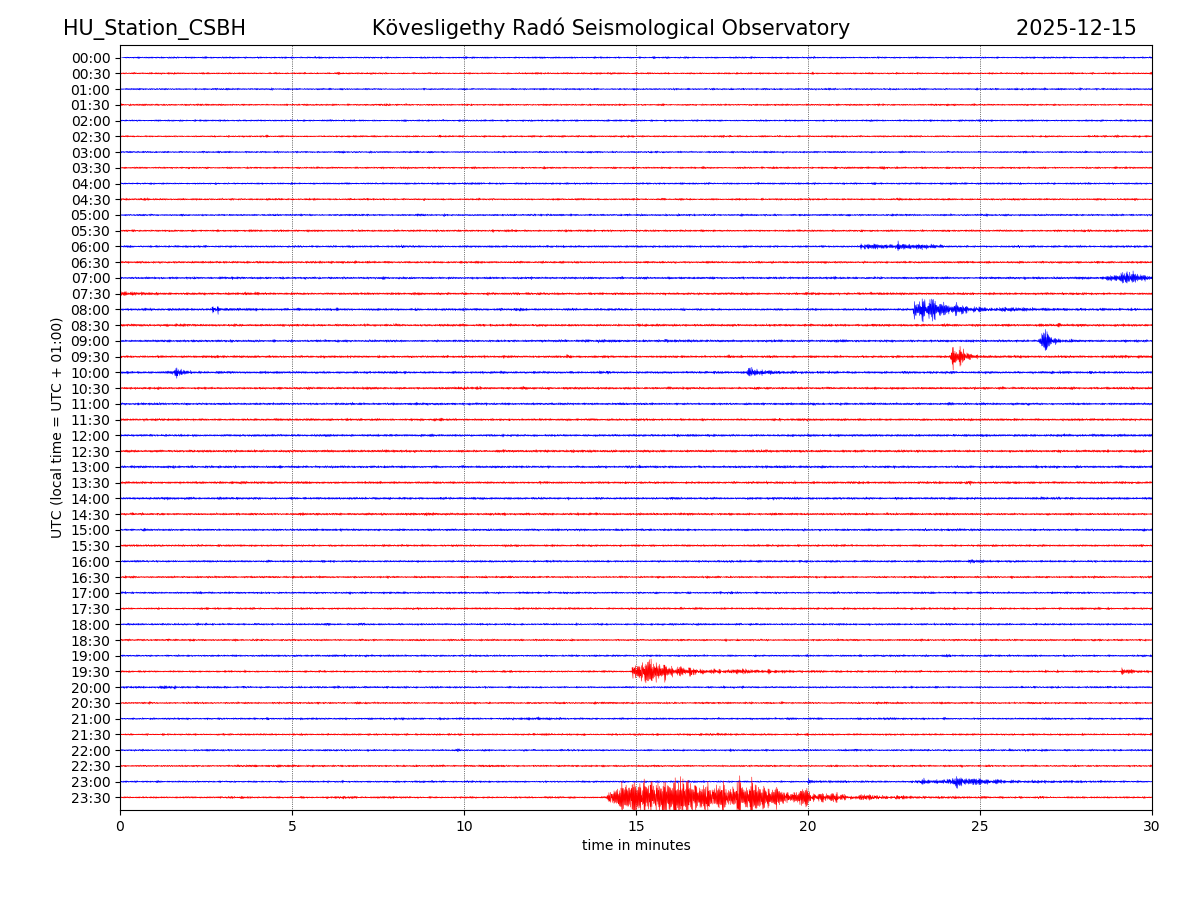Click the "time in minutes" x-axis label
The height and width of the screenshot is (900, 1200).
click(x=636, y=845)
